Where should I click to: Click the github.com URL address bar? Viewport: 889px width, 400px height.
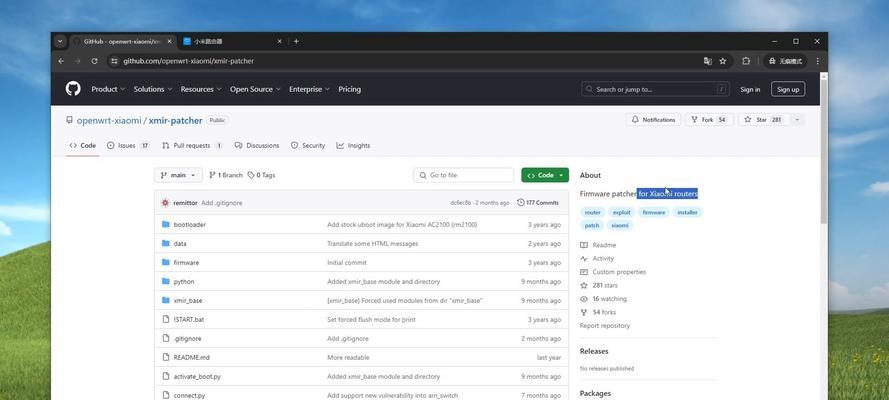click(x=188, y=61)
